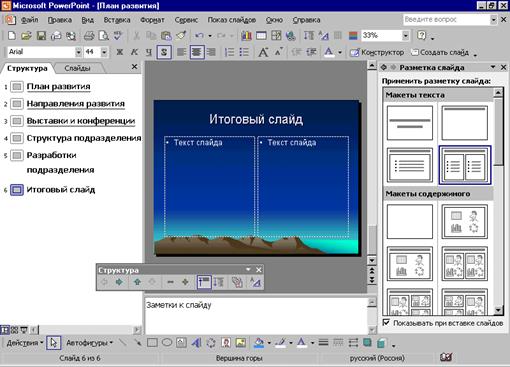Uncheck Показывать при вставке слайдов checkbox
Viewport: 510px width, 367px height.
pos(386,322)
